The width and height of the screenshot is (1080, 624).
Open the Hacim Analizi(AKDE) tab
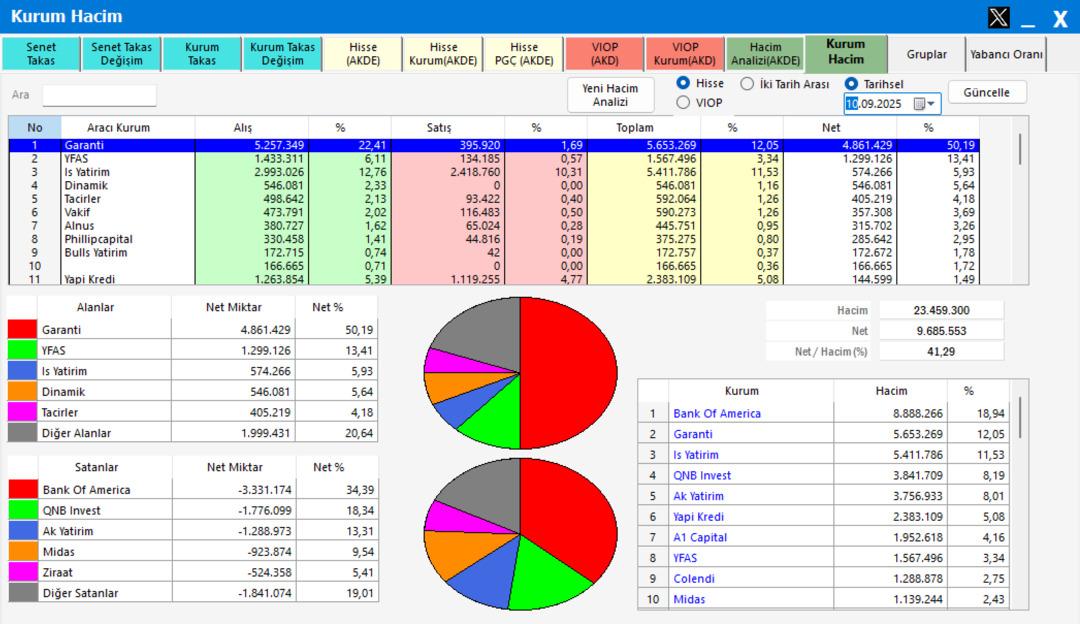(x=765, y=54)
